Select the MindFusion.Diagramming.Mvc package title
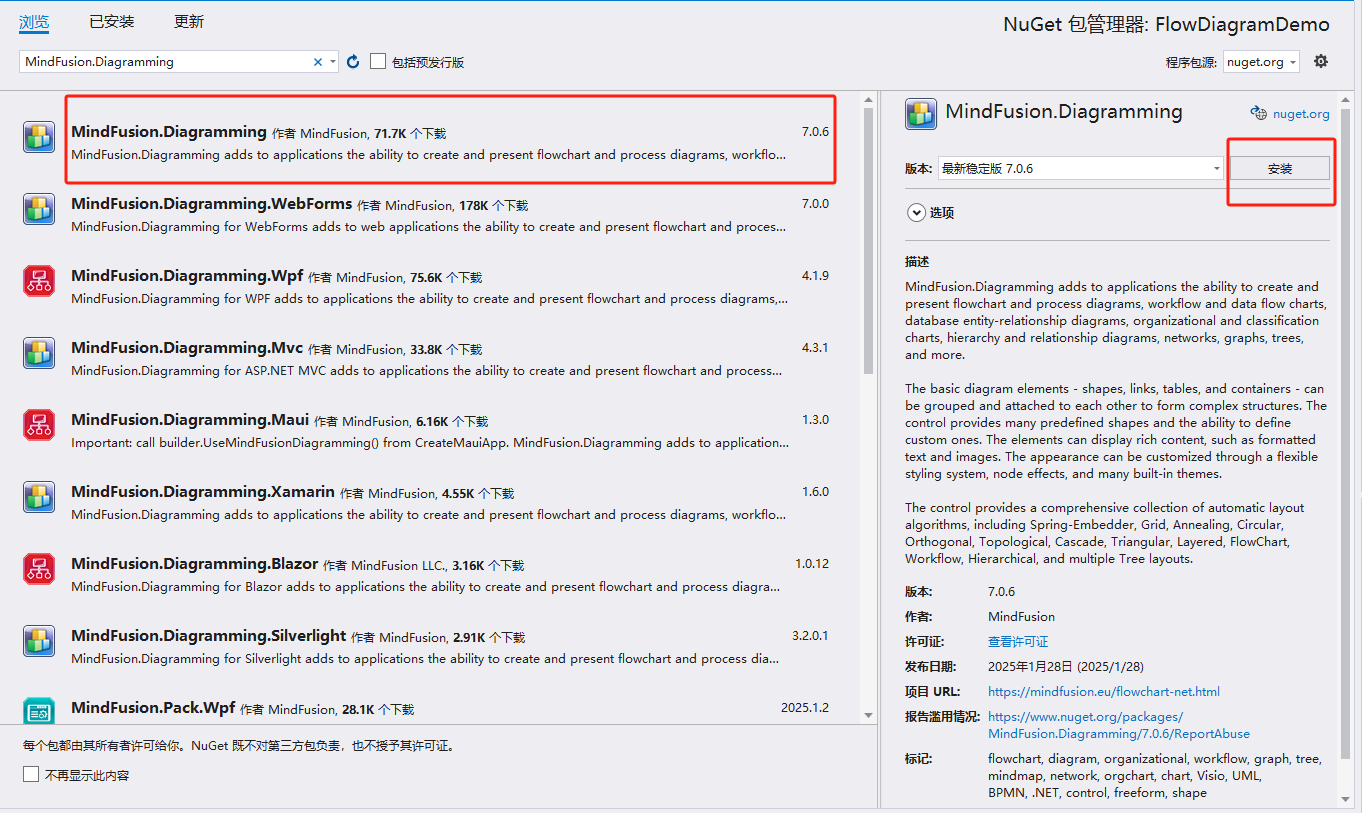This screenshot has height=813, width=1362. [x=187, y=348]
